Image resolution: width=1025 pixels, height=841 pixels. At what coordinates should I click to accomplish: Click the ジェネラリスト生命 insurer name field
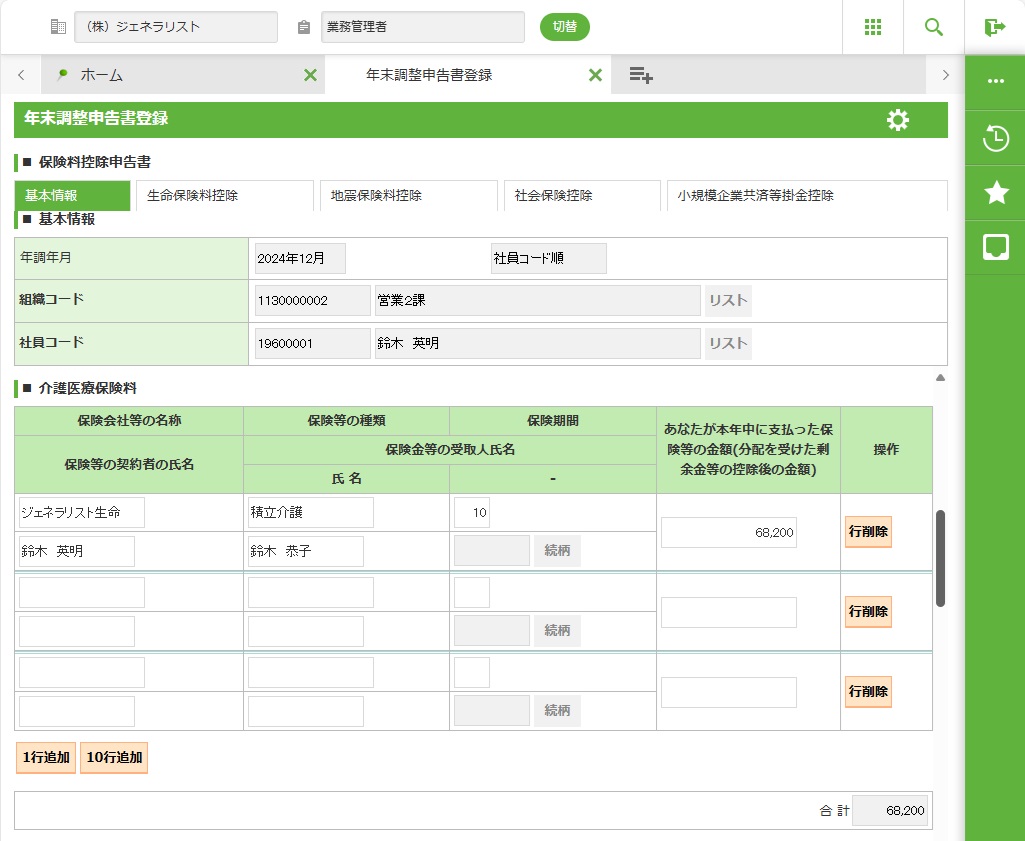pos(82,513)
